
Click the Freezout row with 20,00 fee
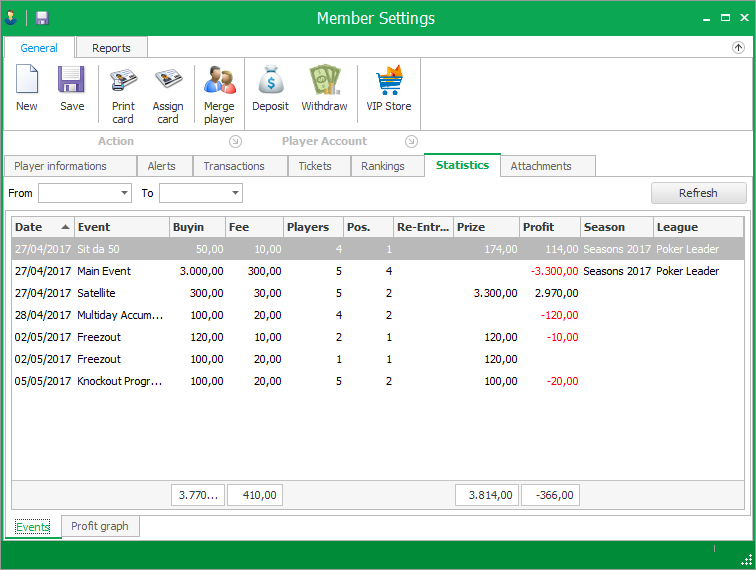point(378,359)
